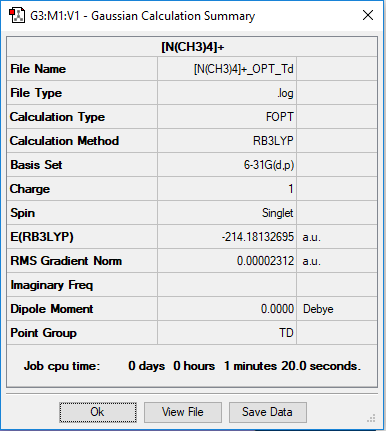
Task: Select the File Type .log cell
Action: tap(227, 93)
